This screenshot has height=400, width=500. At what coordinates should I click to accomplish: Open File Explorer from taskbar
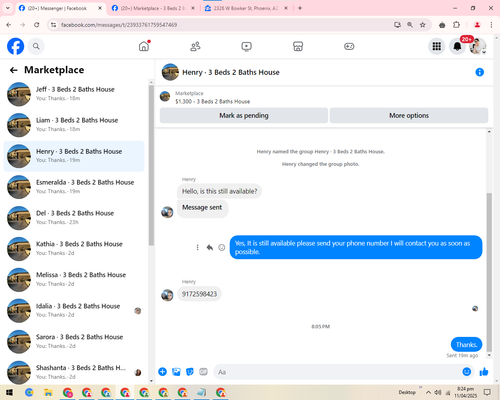[48, 393]
